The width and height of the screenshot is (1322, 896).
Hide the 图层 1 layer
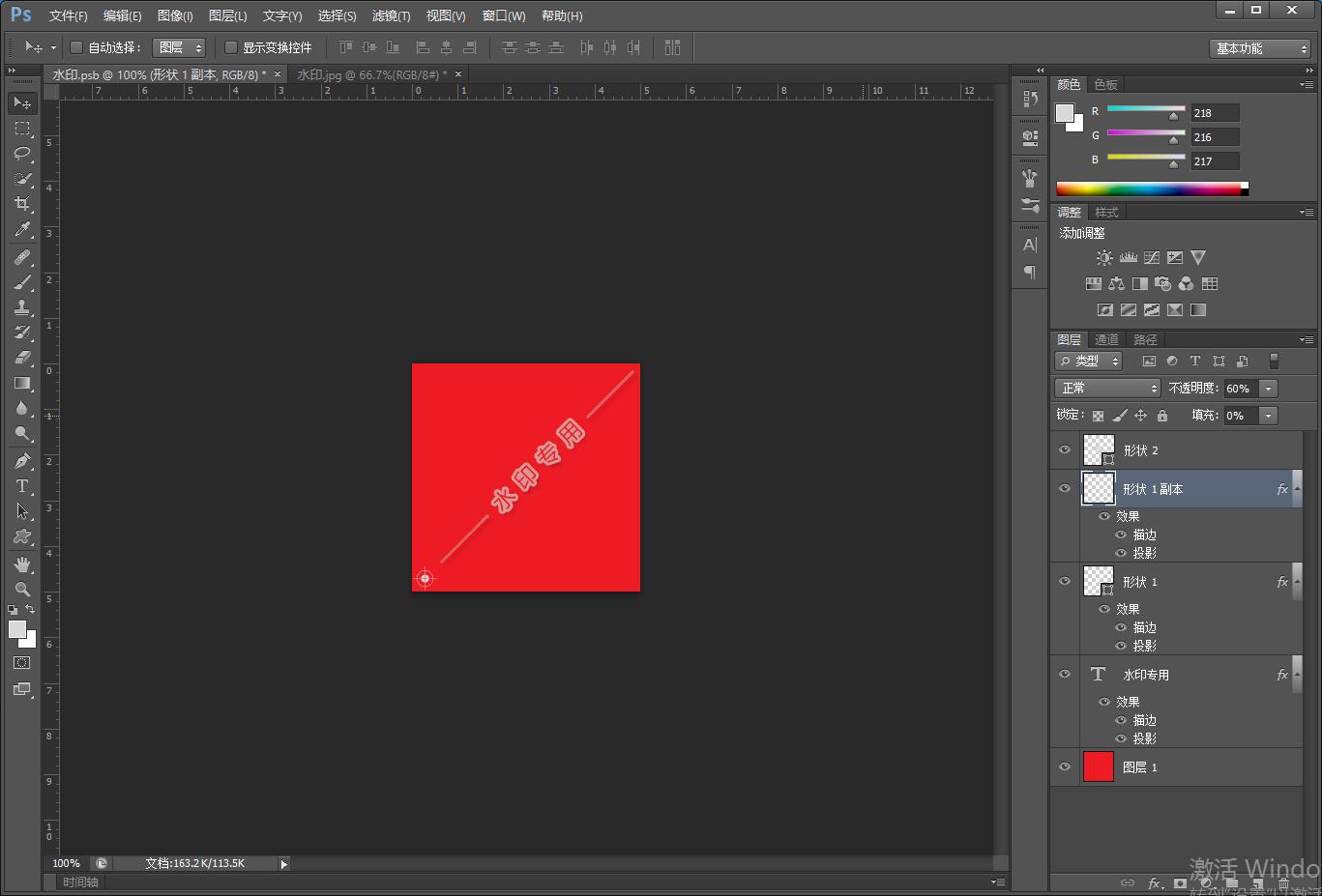(1065, 767)
